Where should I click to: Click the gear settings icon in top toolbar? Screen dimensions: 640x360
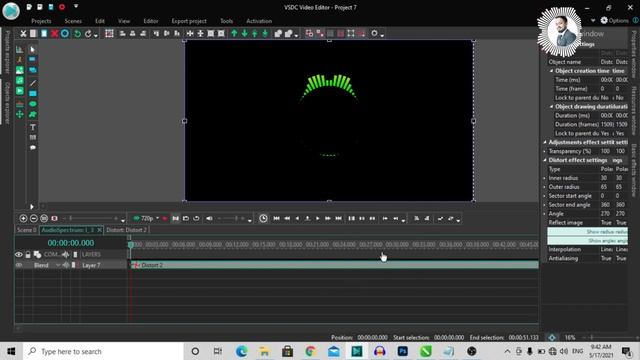374,33
